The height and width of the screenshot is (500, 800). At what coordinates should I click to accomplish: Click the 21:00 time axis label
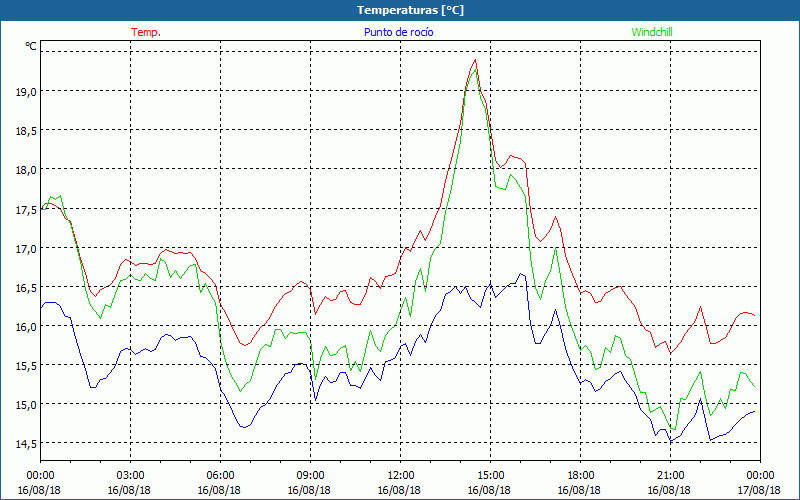(x=670, y=476)
